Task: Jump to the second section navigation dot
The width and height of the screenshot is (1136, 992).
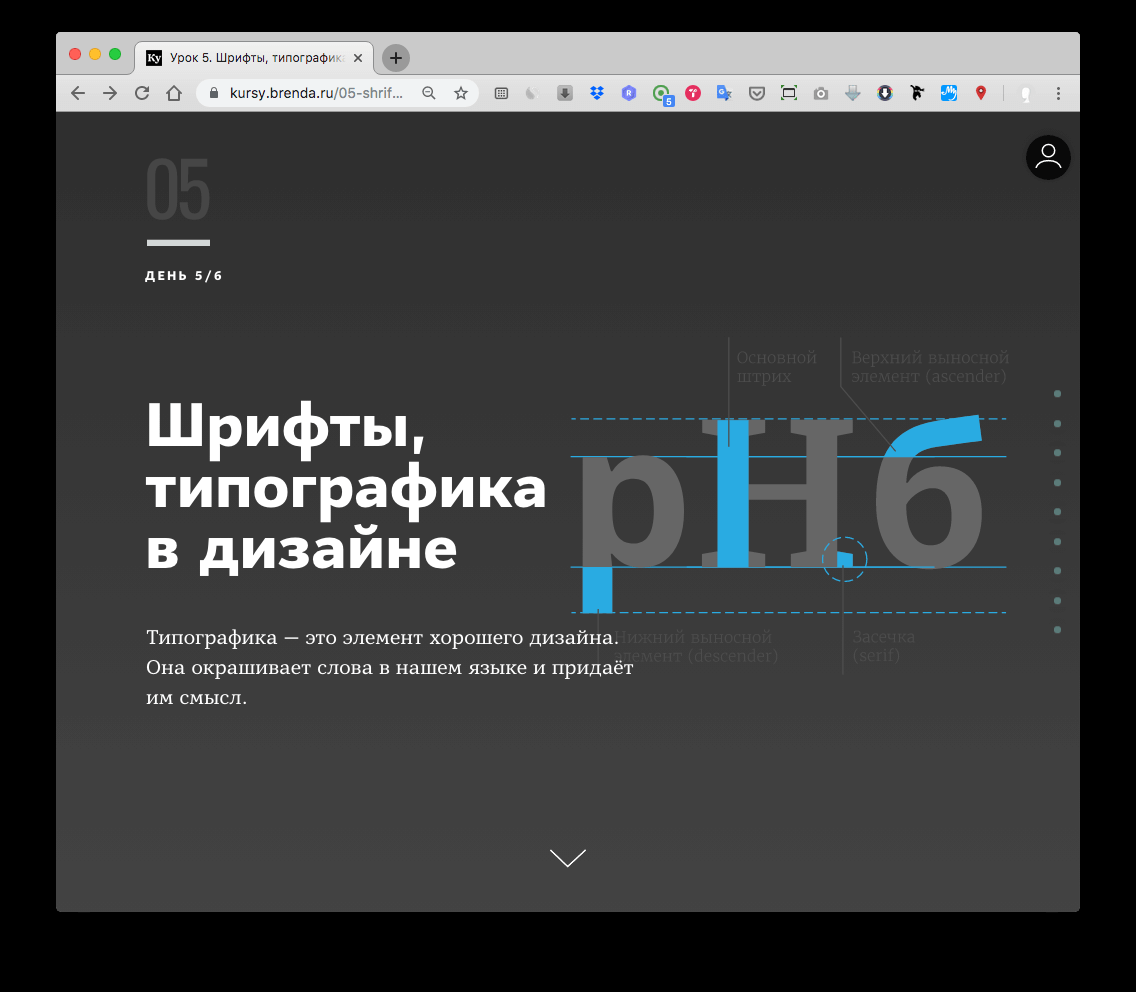Action: [1058, 423]
